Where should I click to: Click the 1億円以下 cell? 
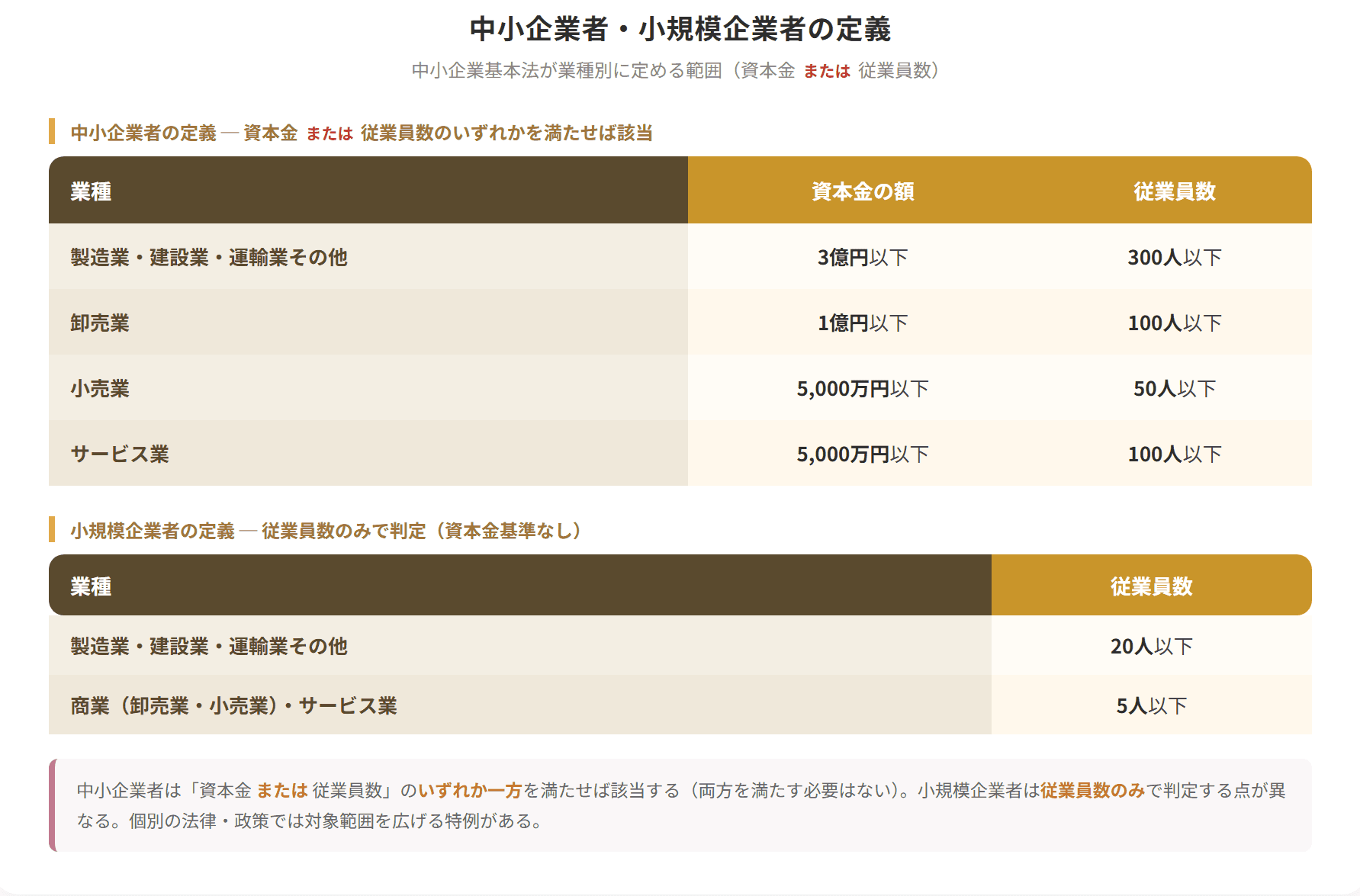coord(863,323)
